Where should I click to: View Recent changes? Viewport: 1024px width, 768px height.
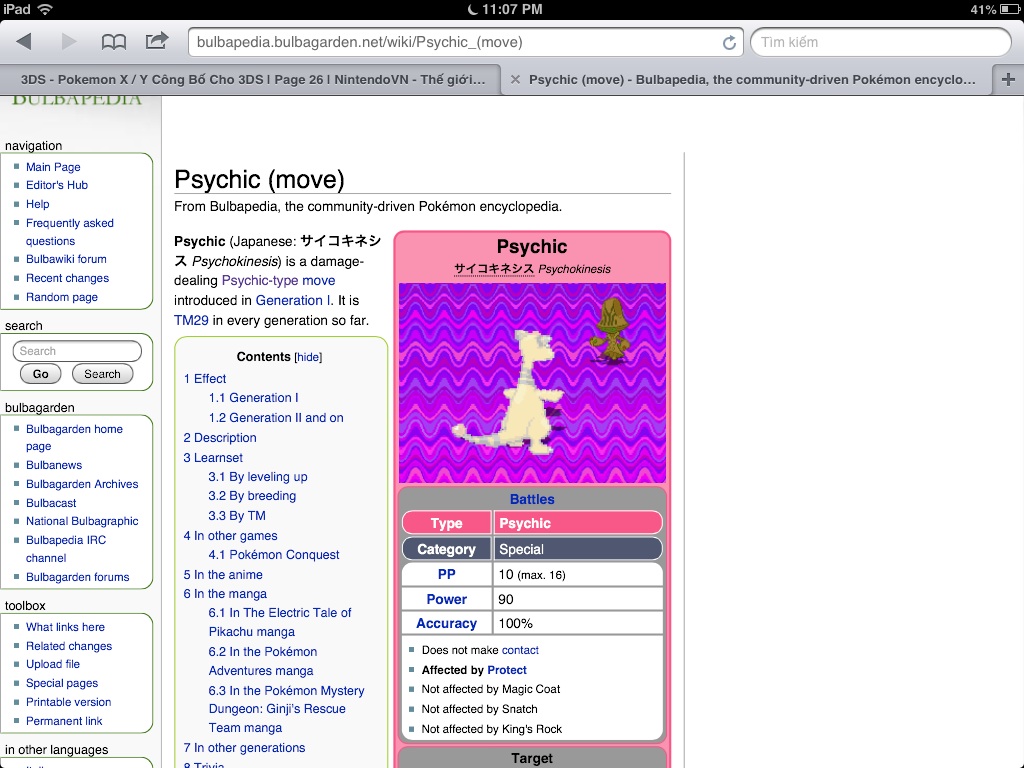click(x=67, y=278)
